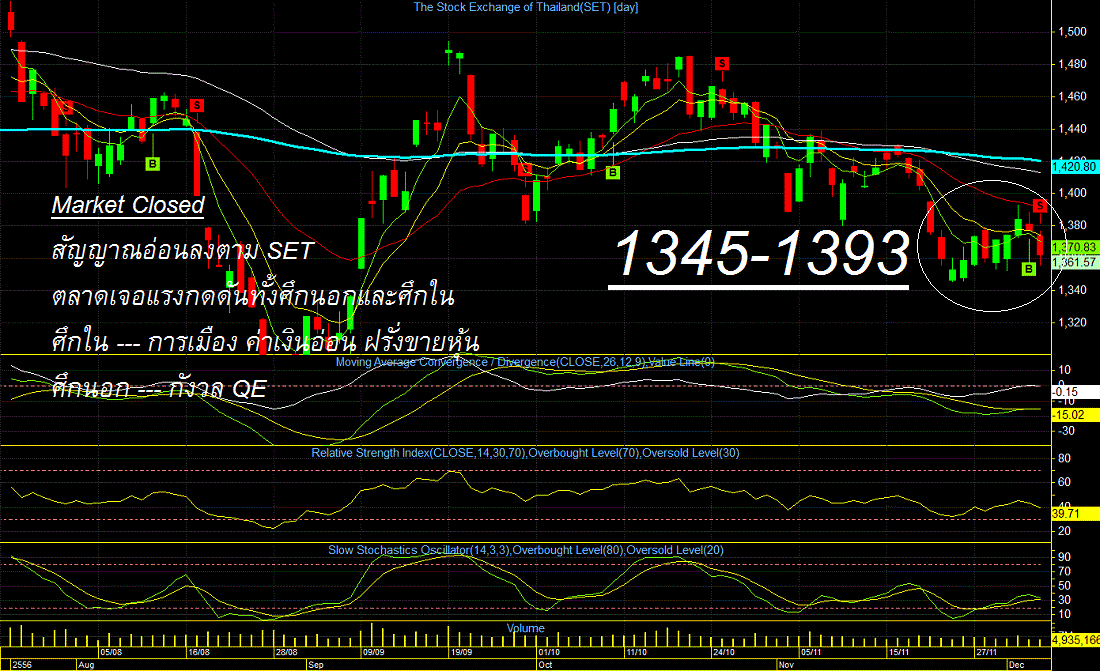Click the 50 label on the Stochastics axis
This screenshot has height=671, width=1100.
pyautogui.click(x=1064, y=585)
